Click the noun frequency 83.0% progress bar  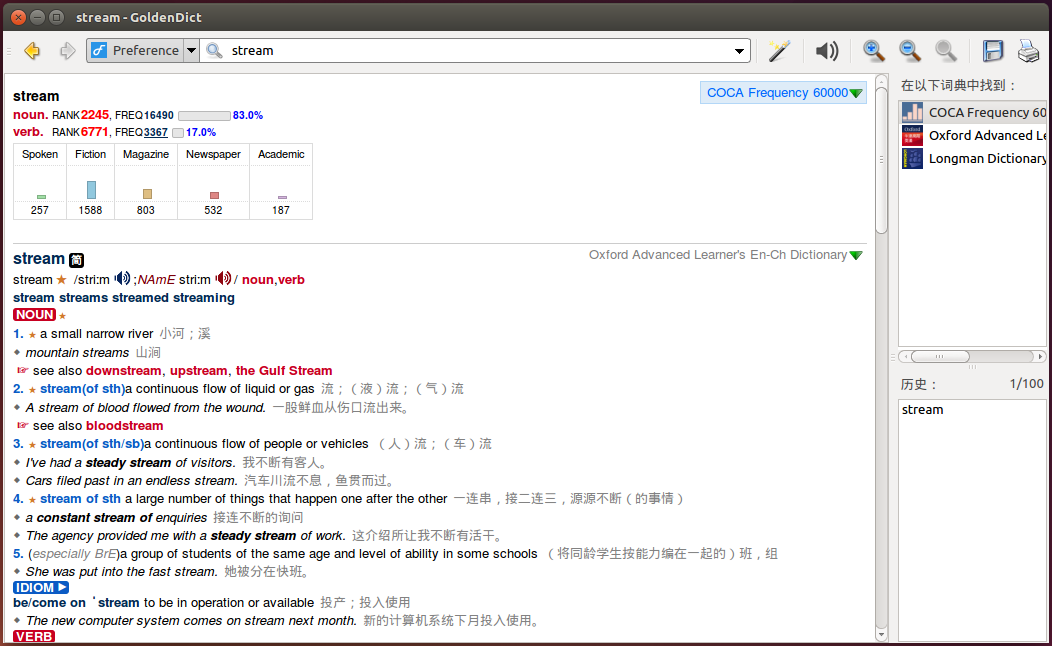[204, 115]
